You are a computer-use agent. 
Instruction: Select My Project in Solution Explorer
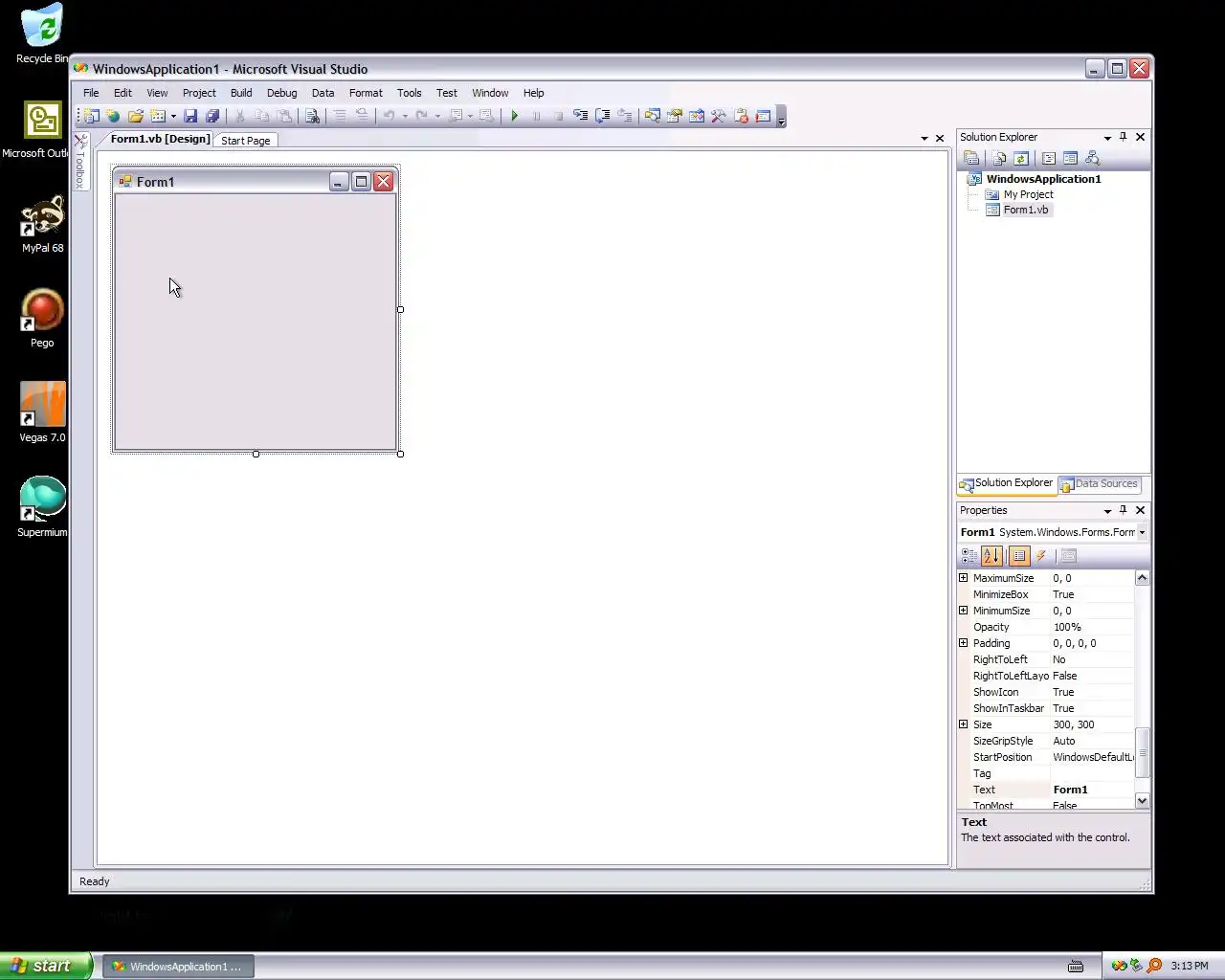pyautogui.click(x=1028, y=194)
